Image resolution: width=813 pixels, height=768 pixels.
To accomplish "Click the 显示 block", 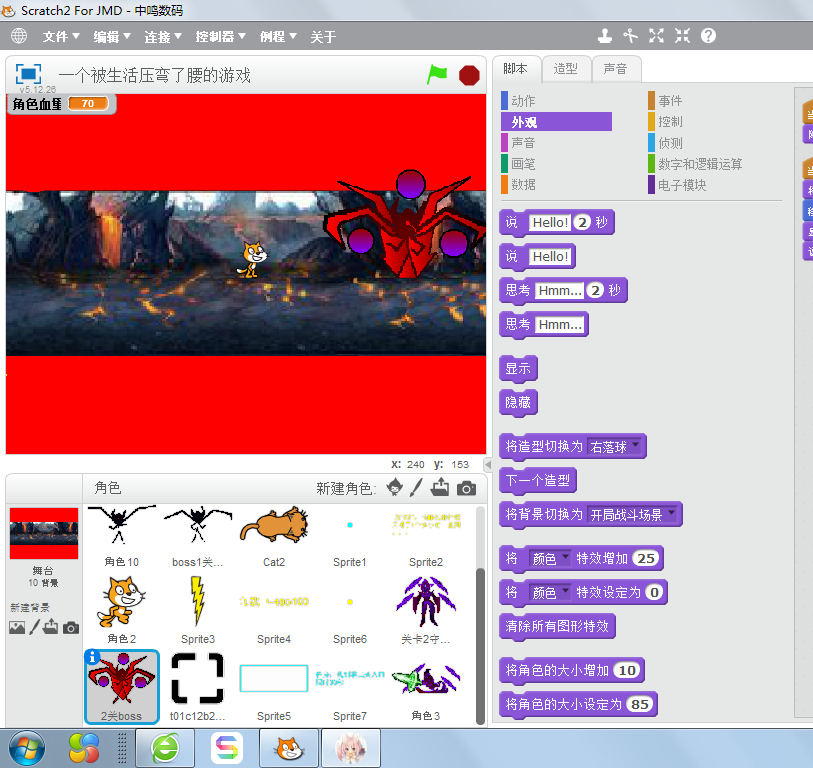I will tap(518, 369).
